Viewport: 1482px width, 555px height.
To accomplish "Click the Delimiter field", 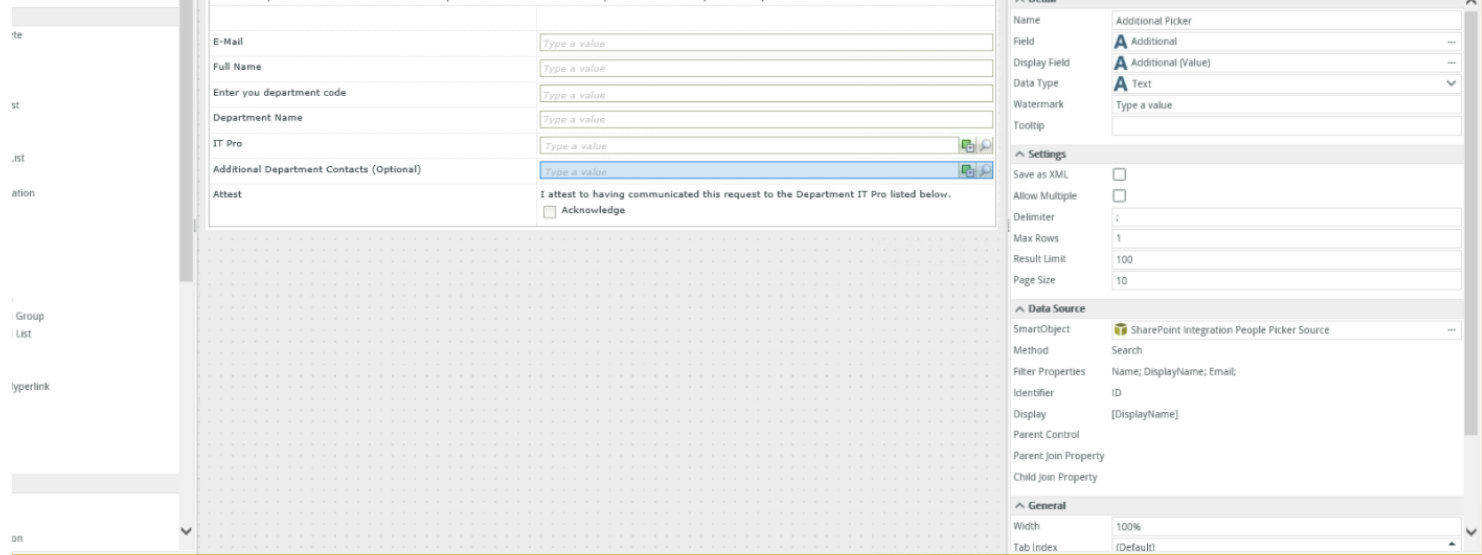I will tap(1287, 217).
